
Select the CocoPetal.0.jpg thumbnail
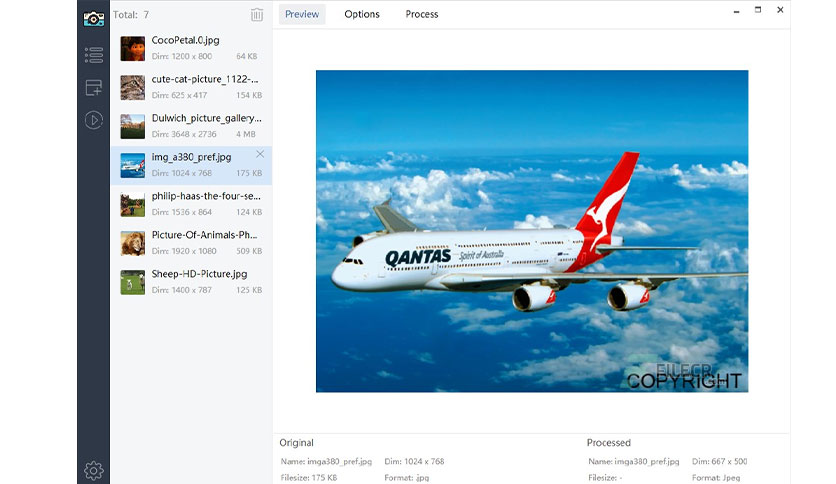133,49
